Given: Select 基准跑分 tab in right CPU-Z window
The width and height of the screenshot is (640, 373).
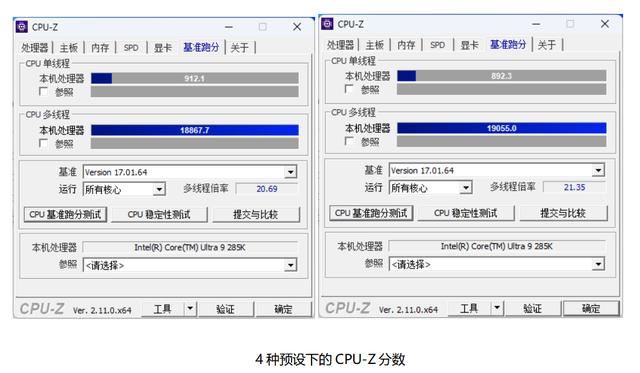Looking at the screenshot, I should 508,44.
